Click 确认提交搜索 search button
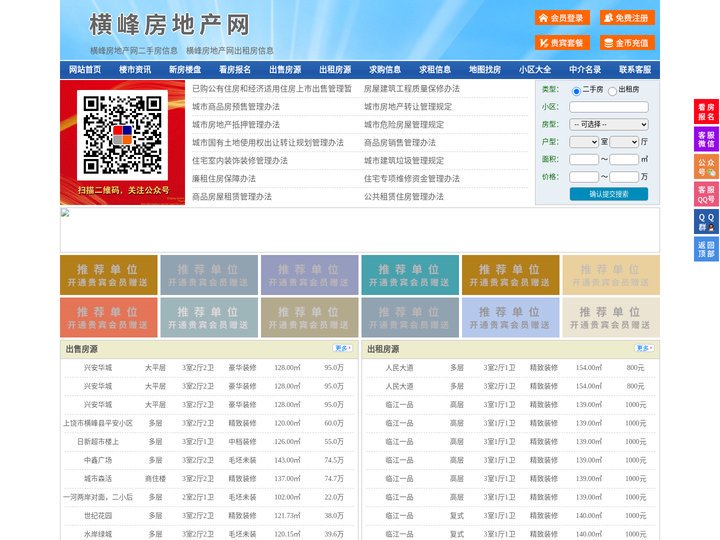The height and width of the screenshot is (540, 720). coord(609,194)
